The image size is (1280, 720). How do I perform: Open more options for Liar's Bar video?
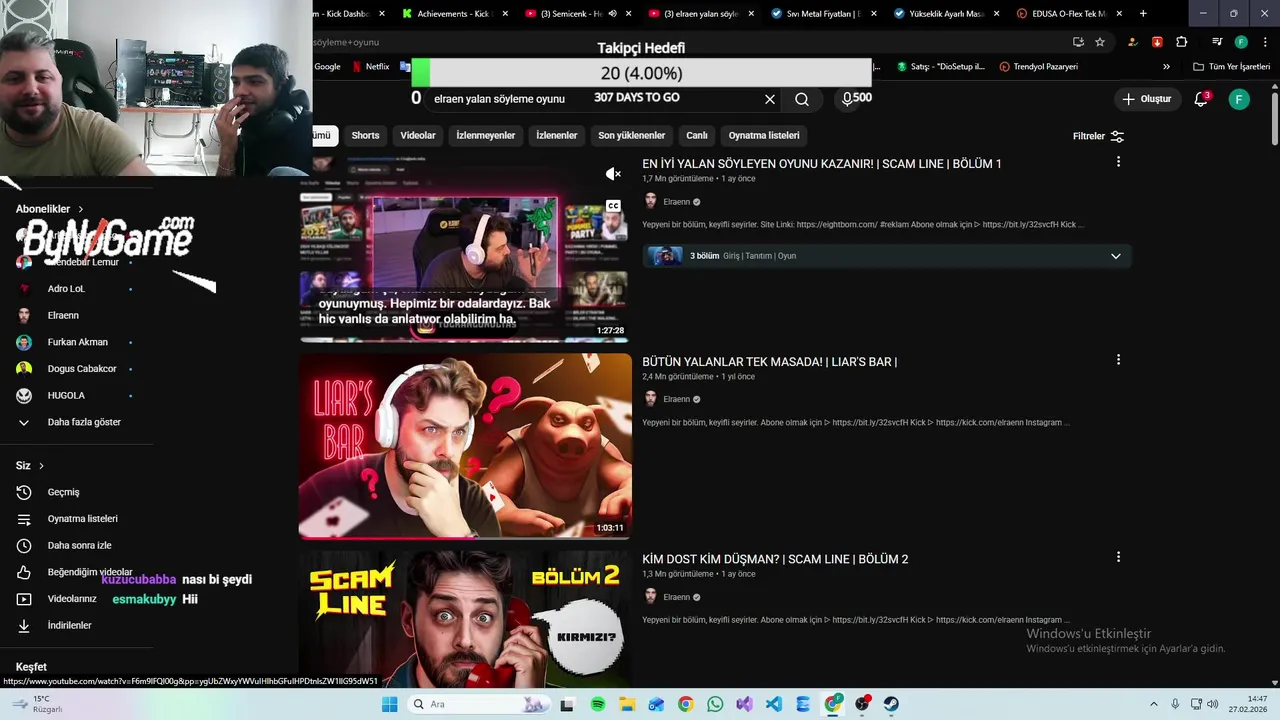click(x=1118, y=360)
